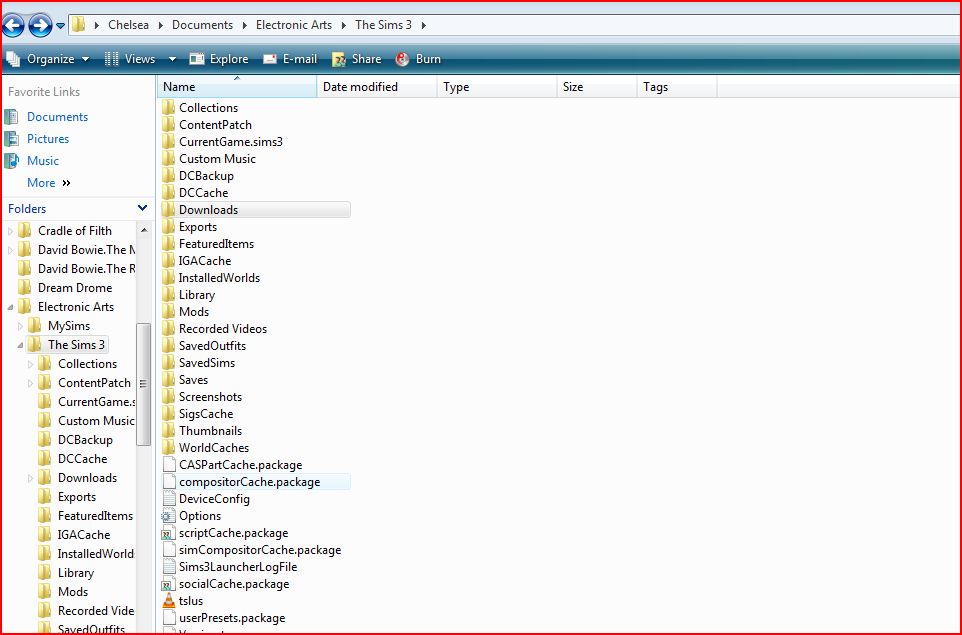
Task: Select the Downloads folder icon in file list
Action: click(169, 210)
